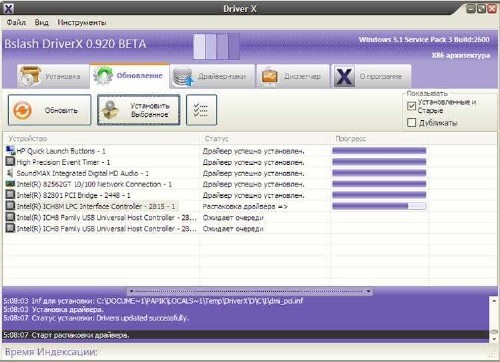Screen dimensions: 500x362
Task: Click the SoundMAX row progress bar
Action: point(379,173)
